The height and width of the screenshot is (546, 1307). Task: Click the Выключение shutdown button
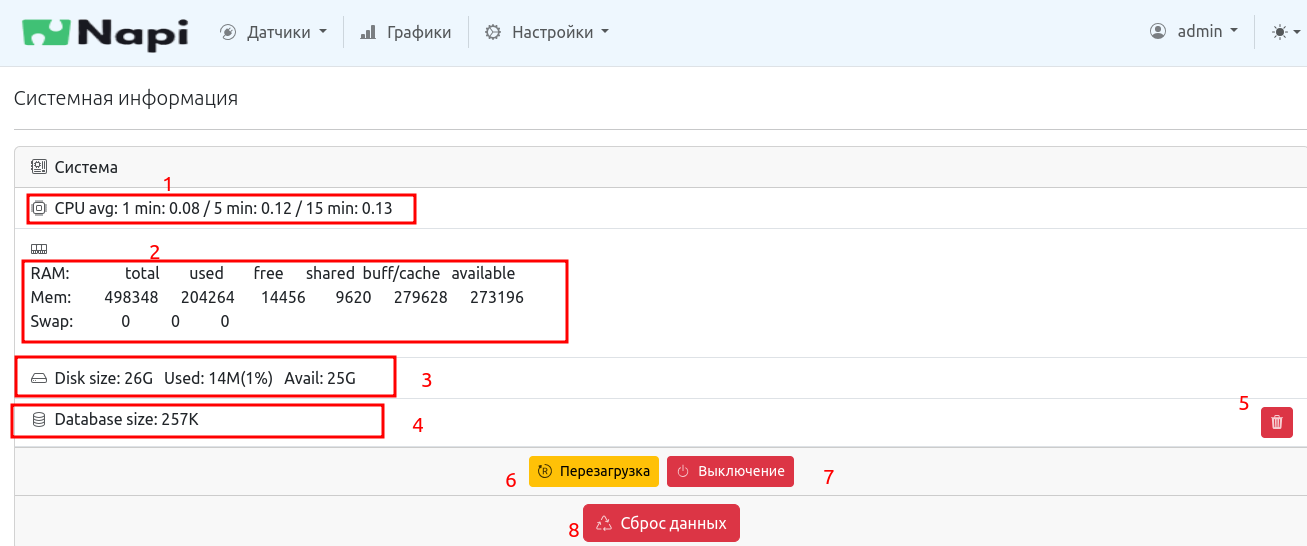click(730, 471)
